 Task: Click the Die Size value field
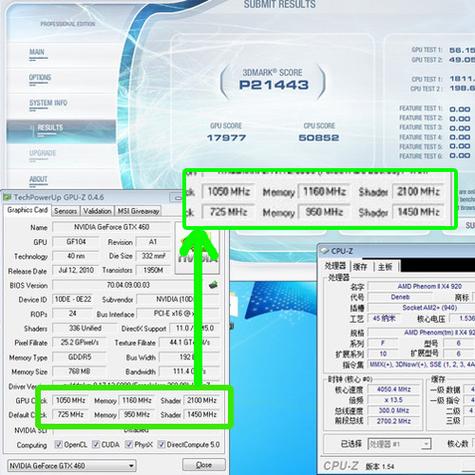pos(153,256)
